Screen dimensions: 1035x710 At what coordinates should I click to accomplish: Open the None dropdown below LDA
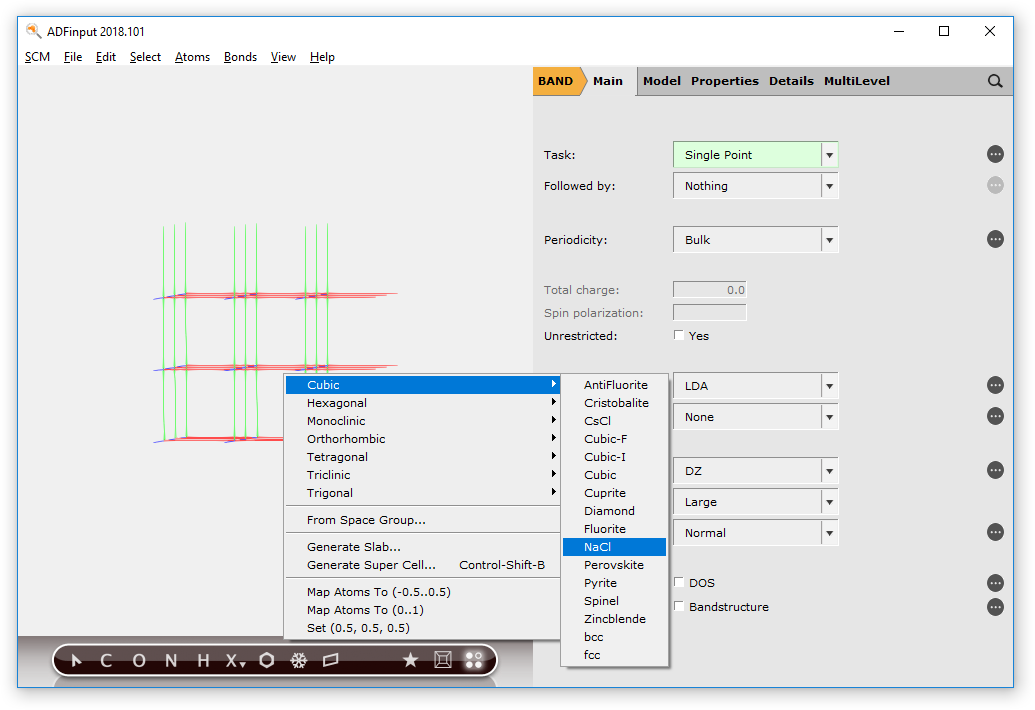point(756,417)
